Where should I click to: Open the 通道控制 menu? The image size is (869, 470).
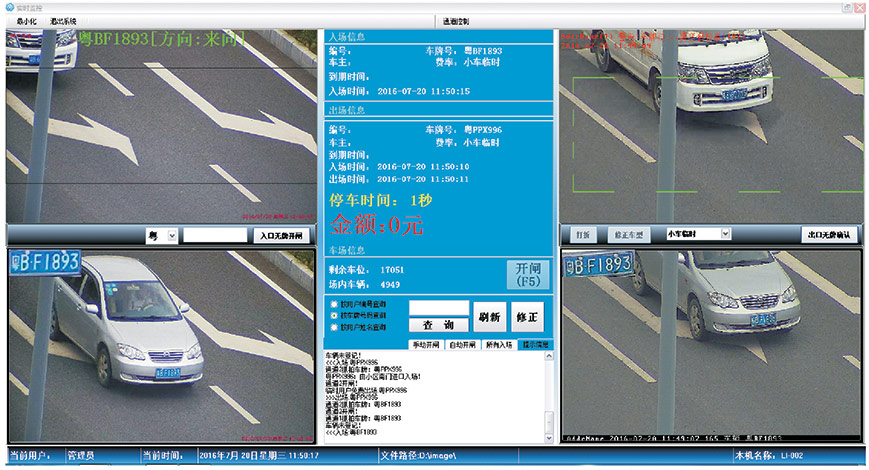pos(456,21)
